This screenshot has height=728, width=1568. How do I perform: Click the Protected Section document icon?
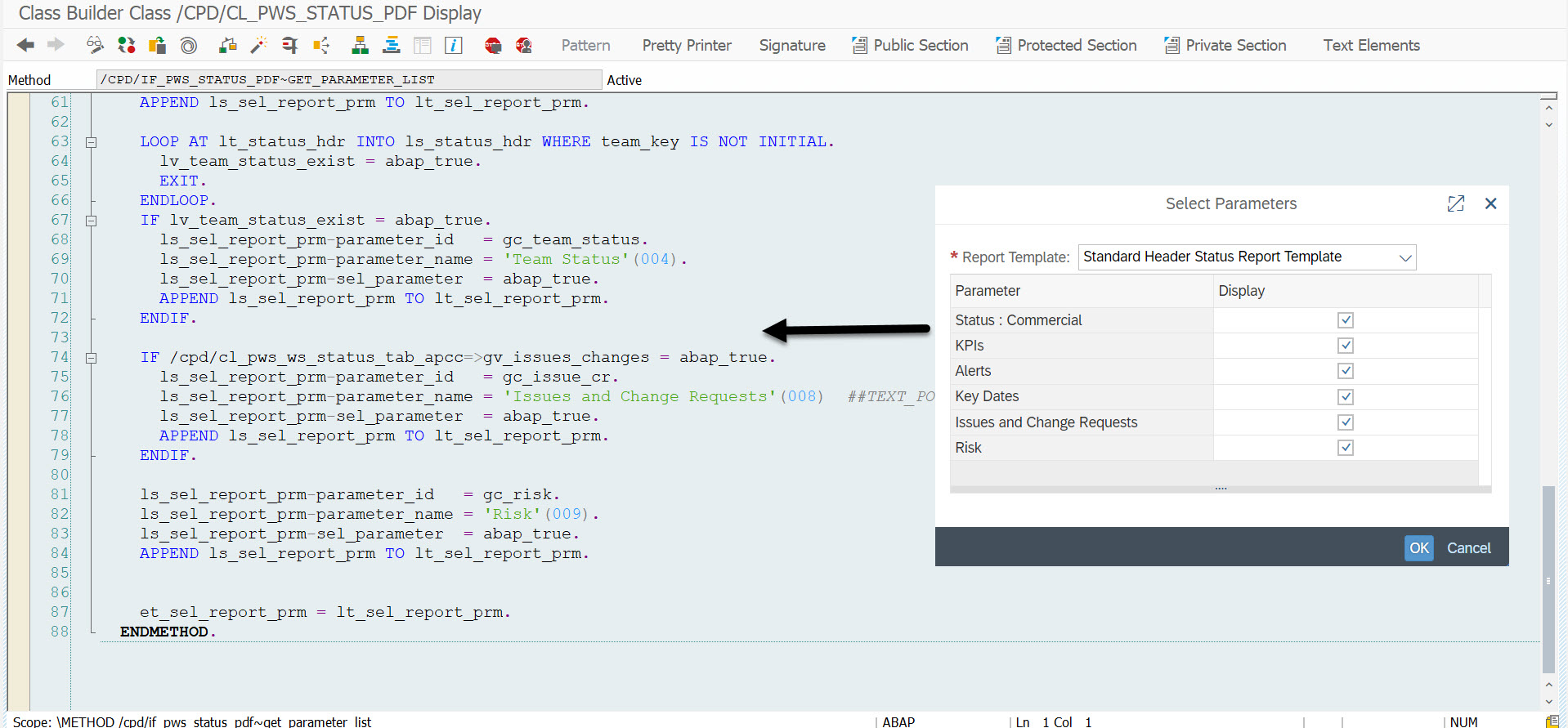click(x=1003, y=45)
